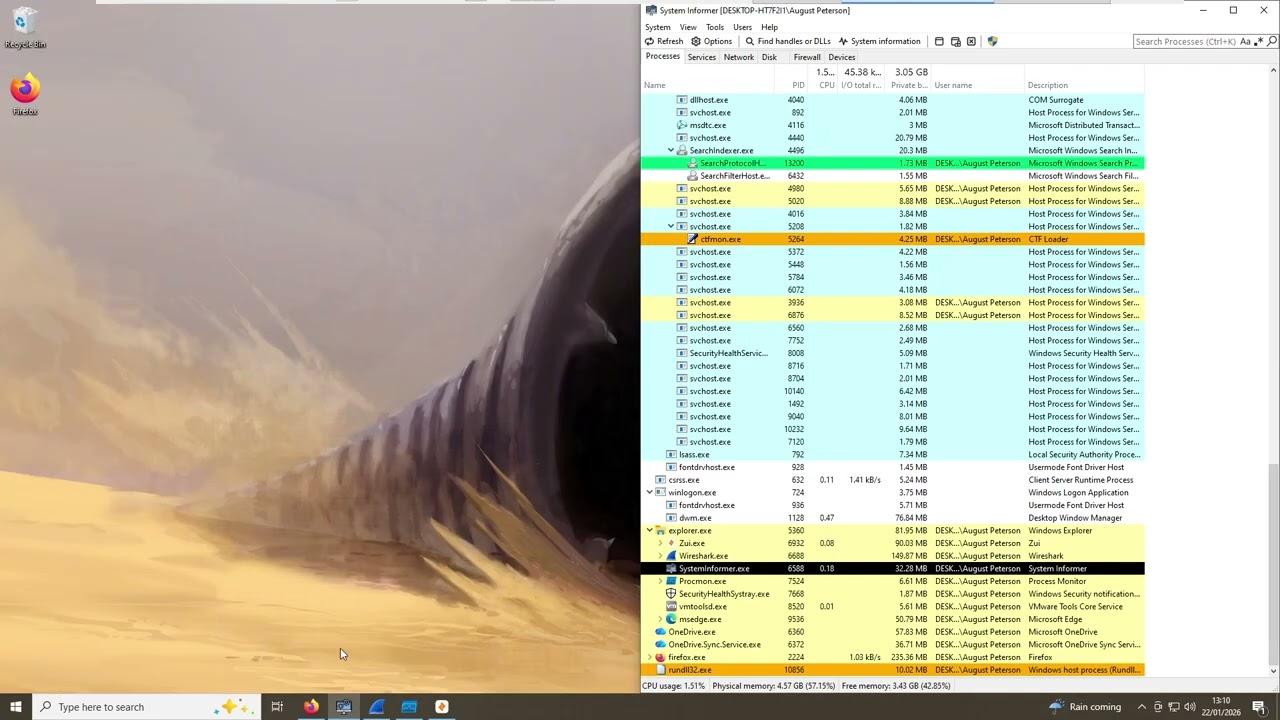Expand the msedge.exe tree node
The image size is (1280, 720).
click(660, 619)
